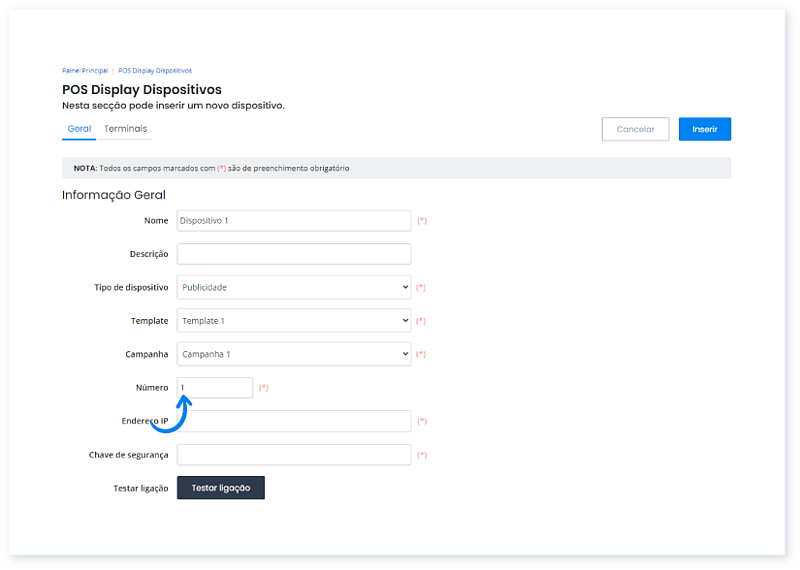Open the Painel Principal breadcrumb link
800x570 pixels.
click(x=85, y=70)
